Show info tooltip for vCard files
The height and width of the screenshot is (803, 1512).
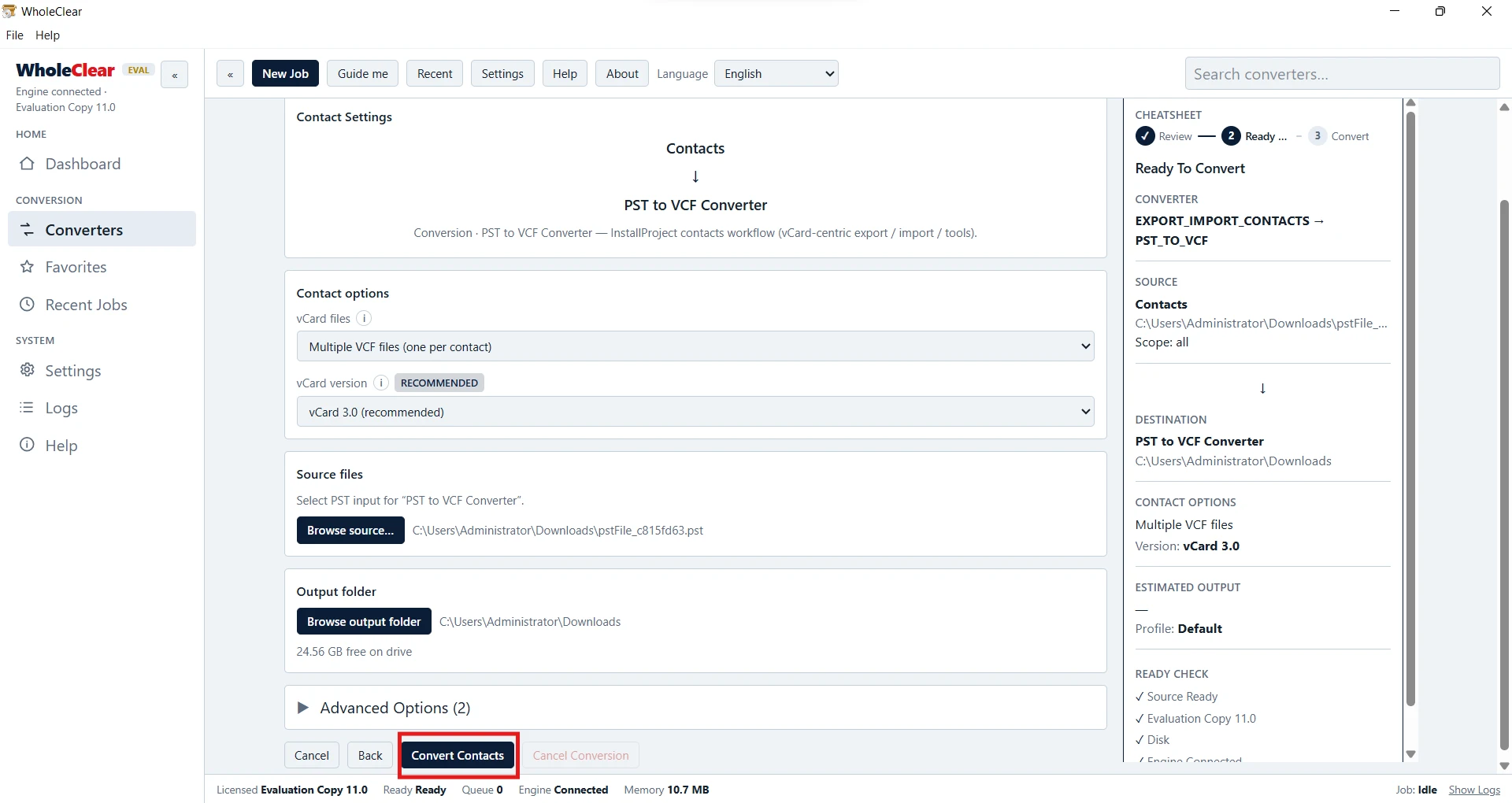[364, 318]
